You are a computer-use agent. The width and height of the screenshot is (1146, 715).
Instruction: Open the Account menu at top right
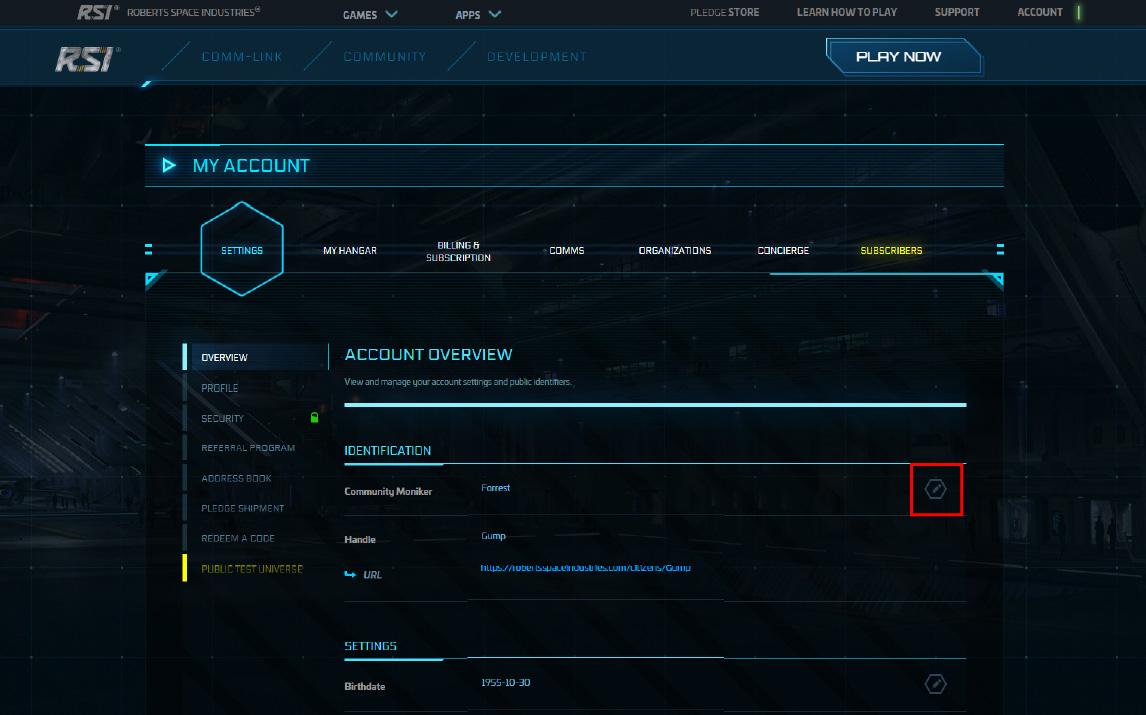(1040, 13)
